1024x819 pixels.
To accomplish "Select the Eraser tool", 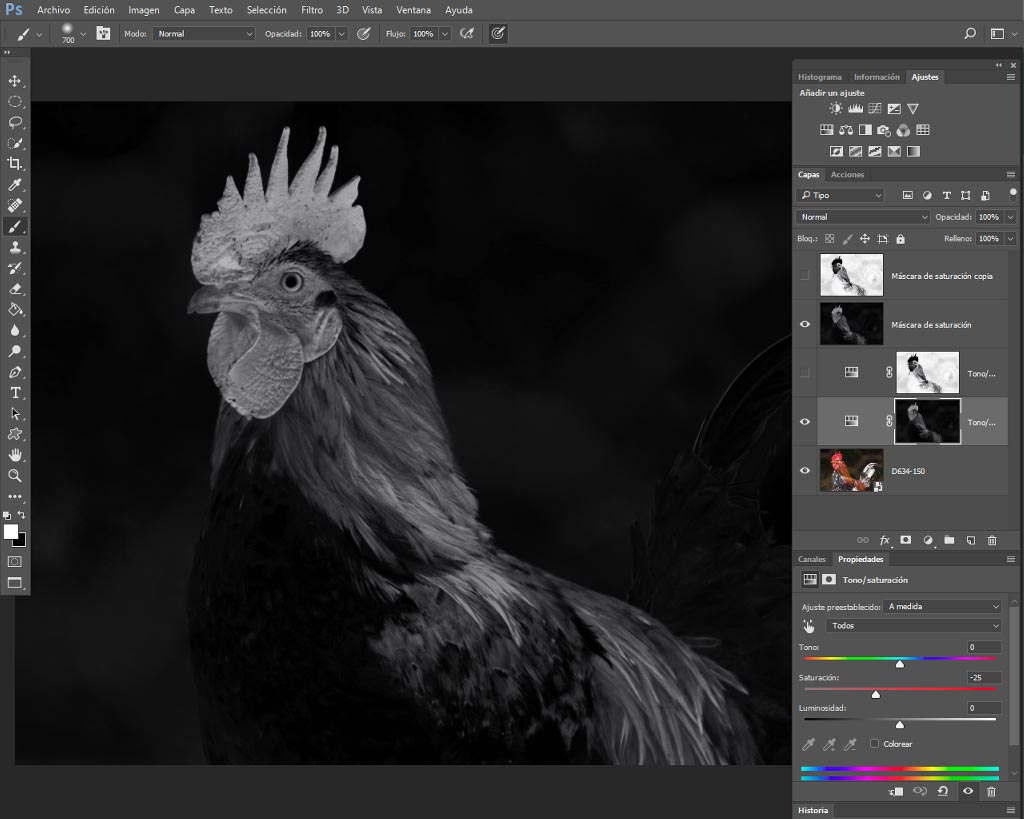I will [x=15, y=289].
